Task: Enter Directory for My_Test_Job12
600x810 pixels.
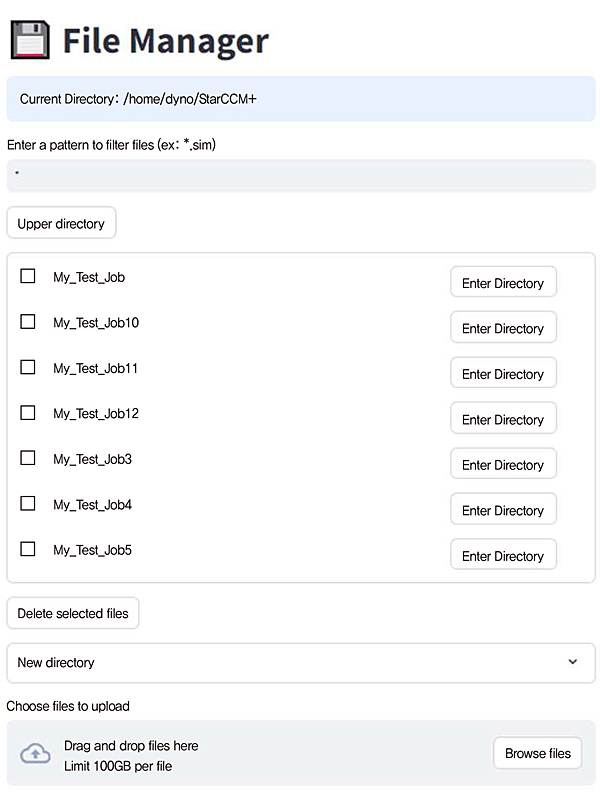Action: [503, 420]
